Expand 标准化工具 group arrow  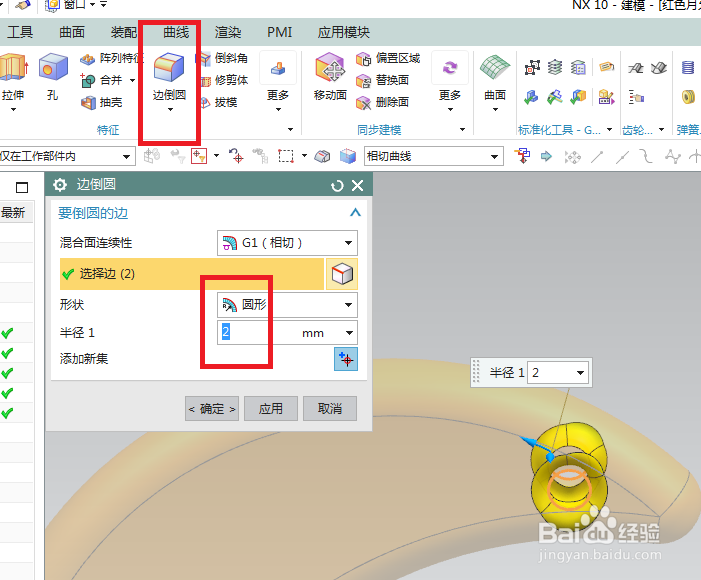(x=609, y=130)
